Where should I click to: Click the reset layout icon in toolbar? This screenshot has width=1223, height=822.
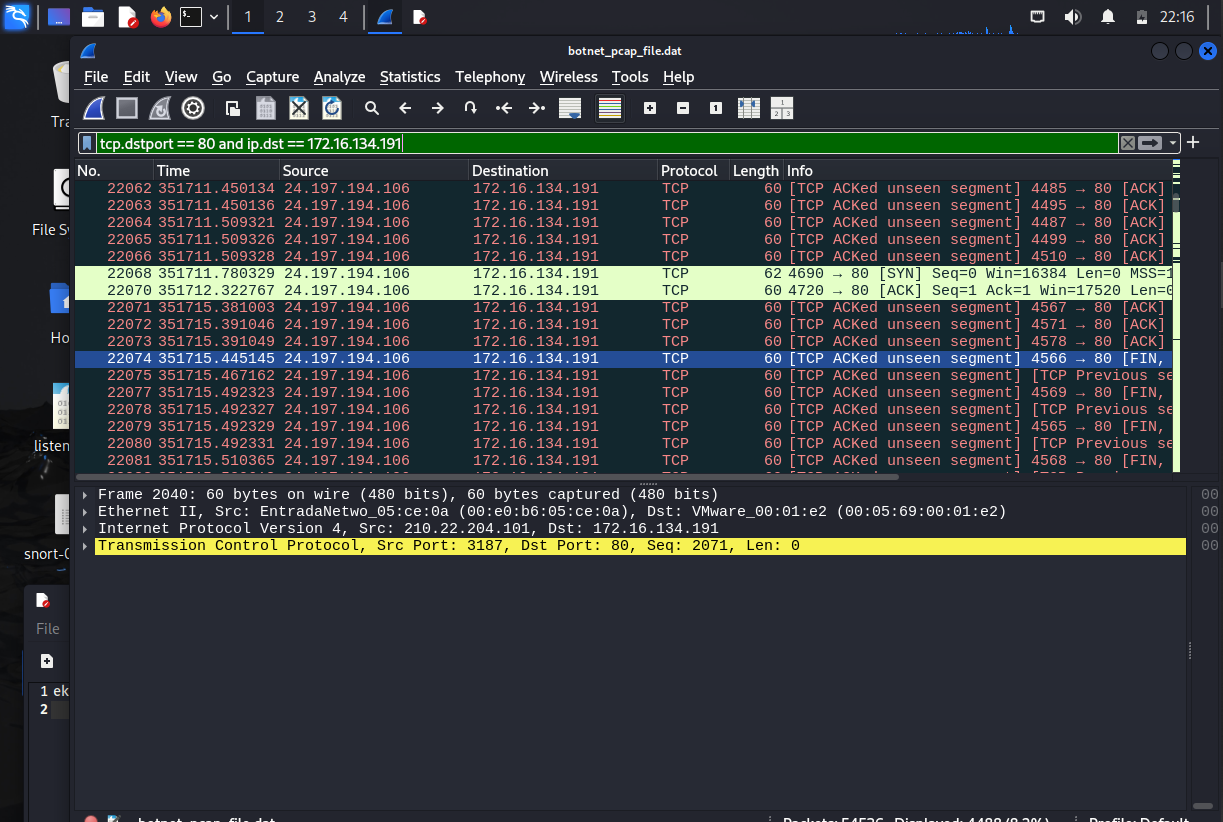coord(782,108)
